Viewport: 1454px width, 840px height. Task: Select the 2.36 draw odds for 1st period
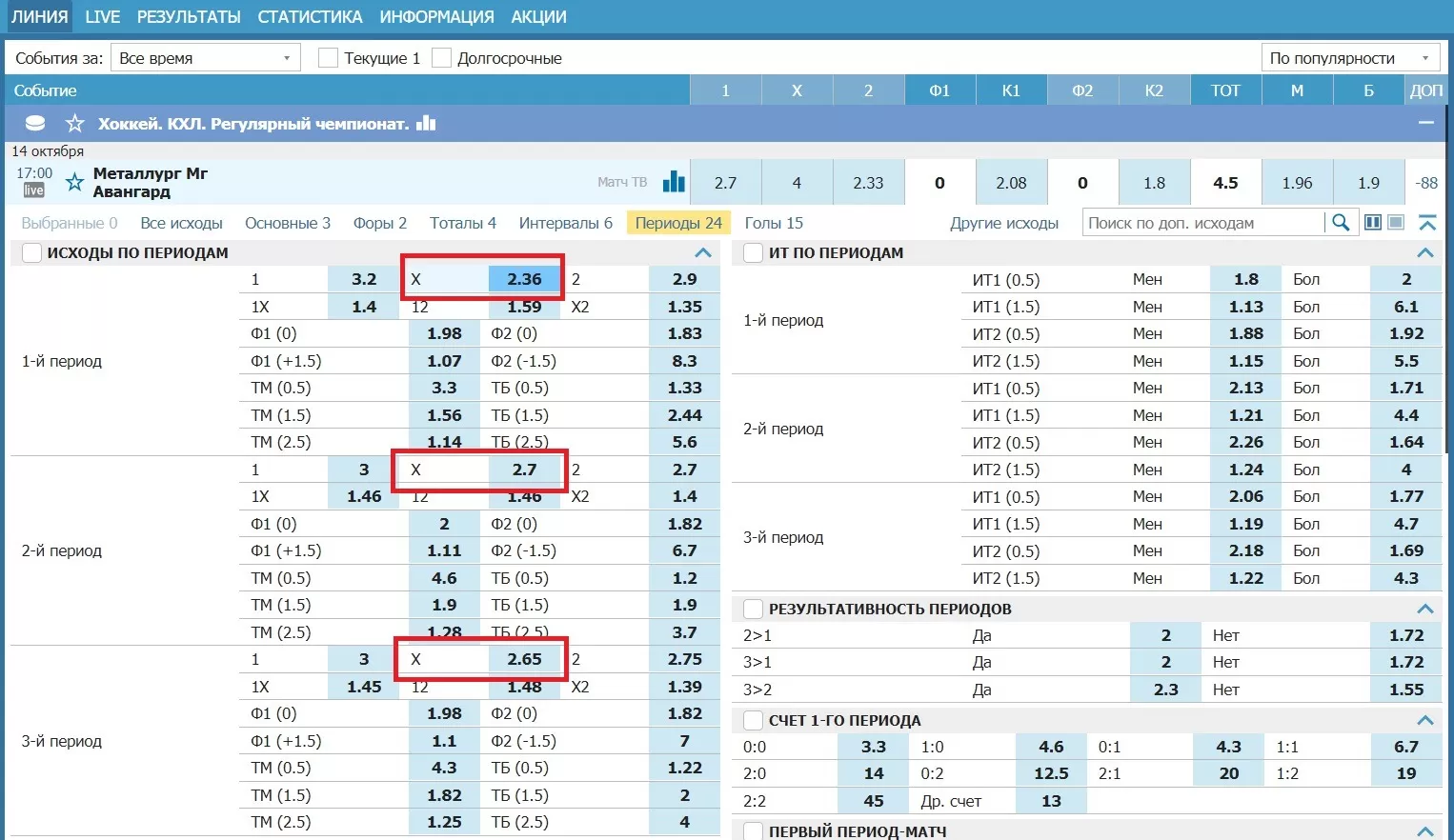pos(523,279)
